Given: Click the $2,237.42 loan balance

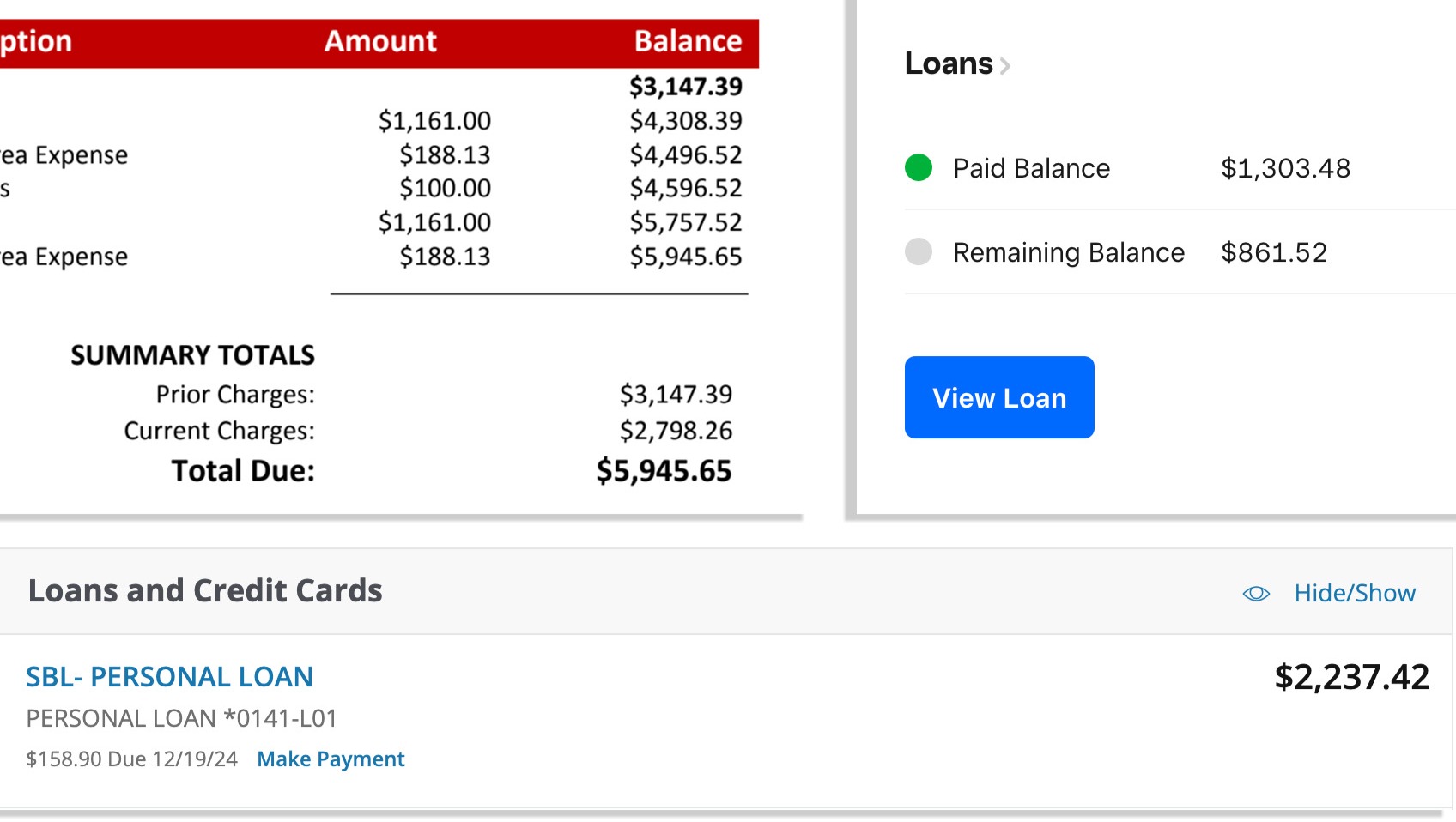Looking at the screenshot, I should (x=1352, y=677).
